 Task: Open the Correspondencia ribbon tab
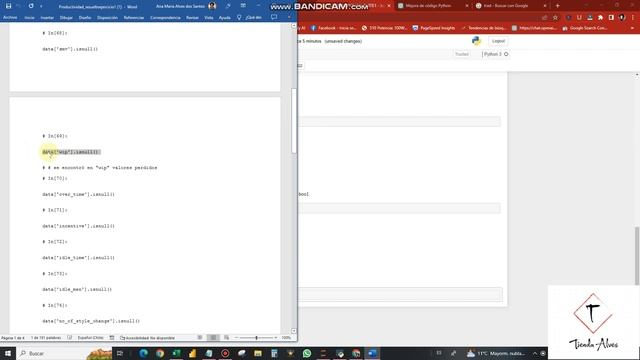click(x=165, y=18)
